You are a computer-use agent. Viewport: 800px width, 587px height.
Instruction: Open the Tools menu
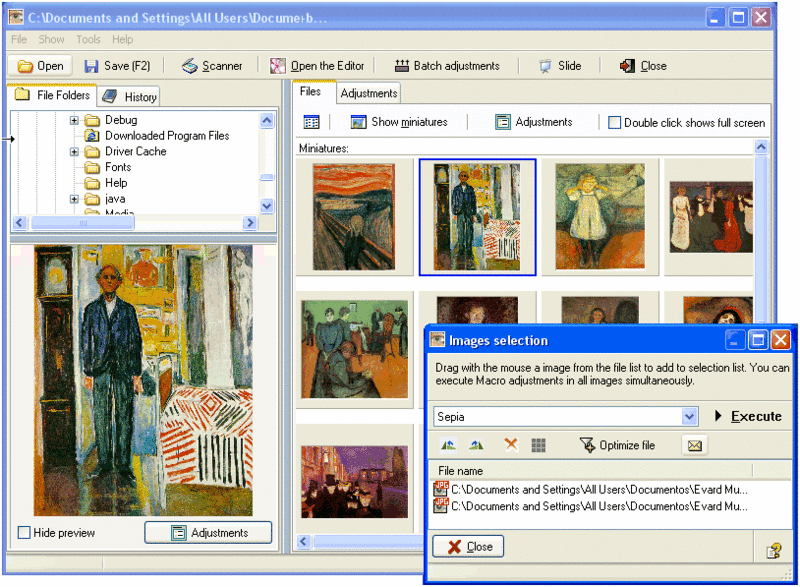tap(88, 39)
